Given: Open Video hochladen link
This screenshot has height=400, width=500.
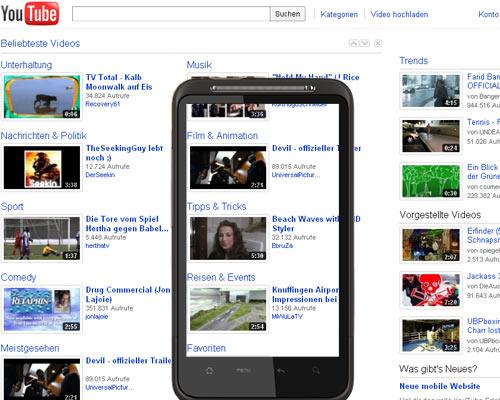Looking at the screenshot, I should [x=399, y=14].
